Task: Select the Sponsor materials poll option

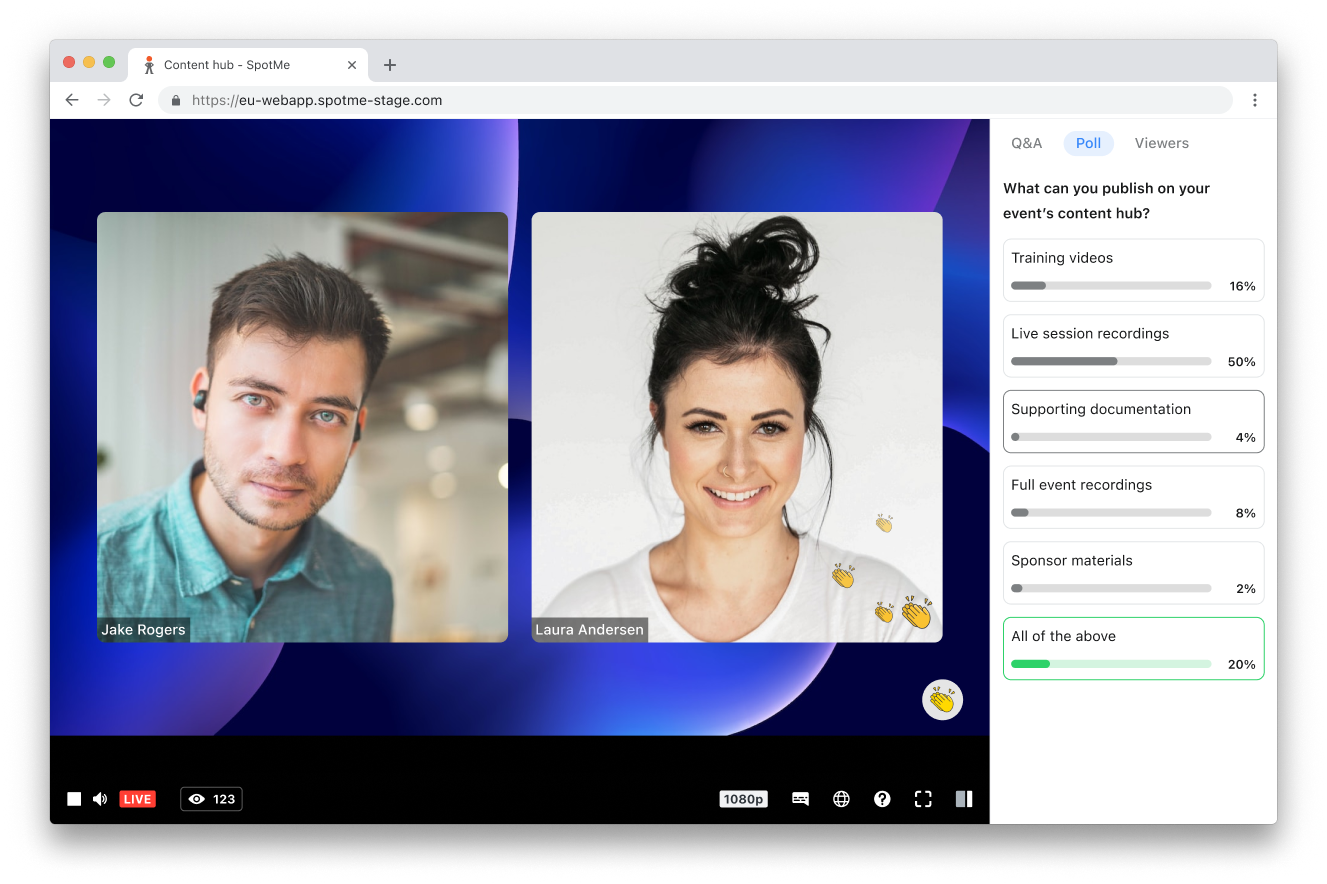Action: tap(1134, 573)
